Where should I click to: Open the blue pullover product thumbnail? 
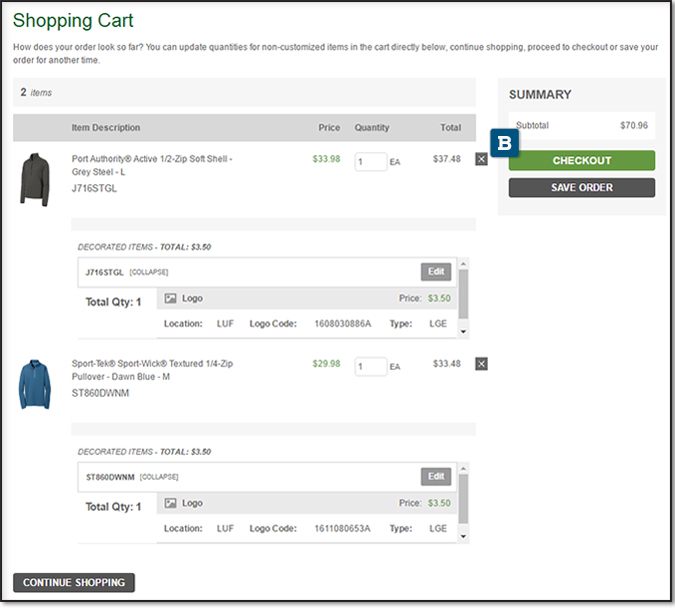point(34,384)
